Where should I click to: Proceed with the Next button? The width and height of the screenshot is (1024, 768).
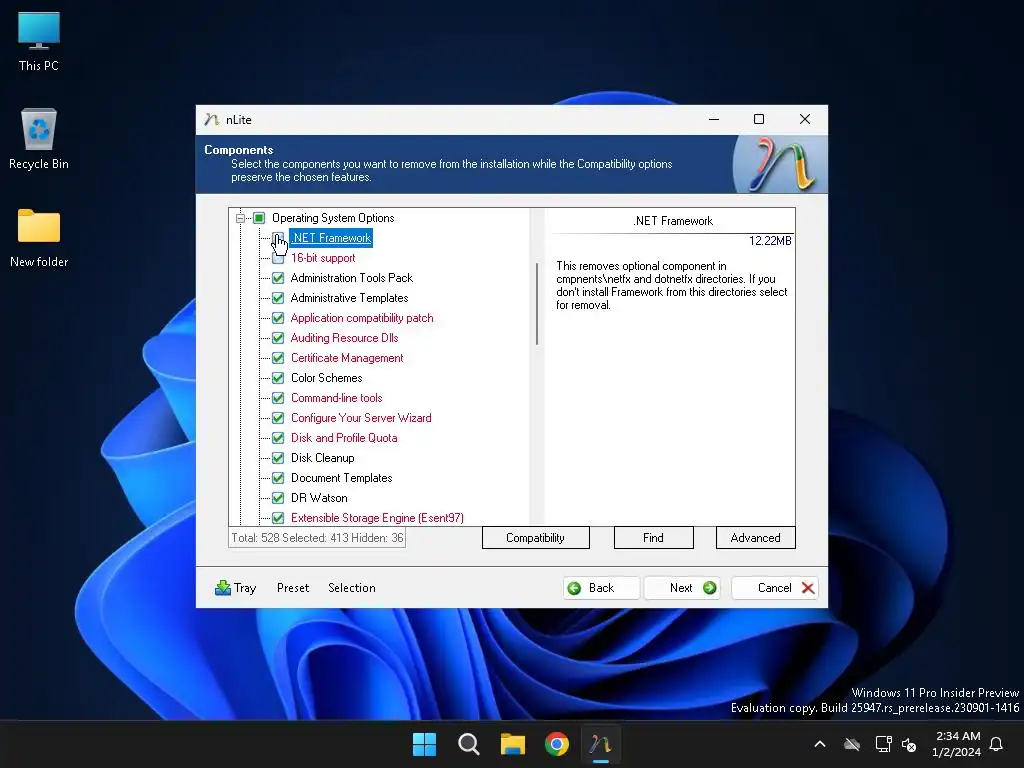click(x=682, y=588)
